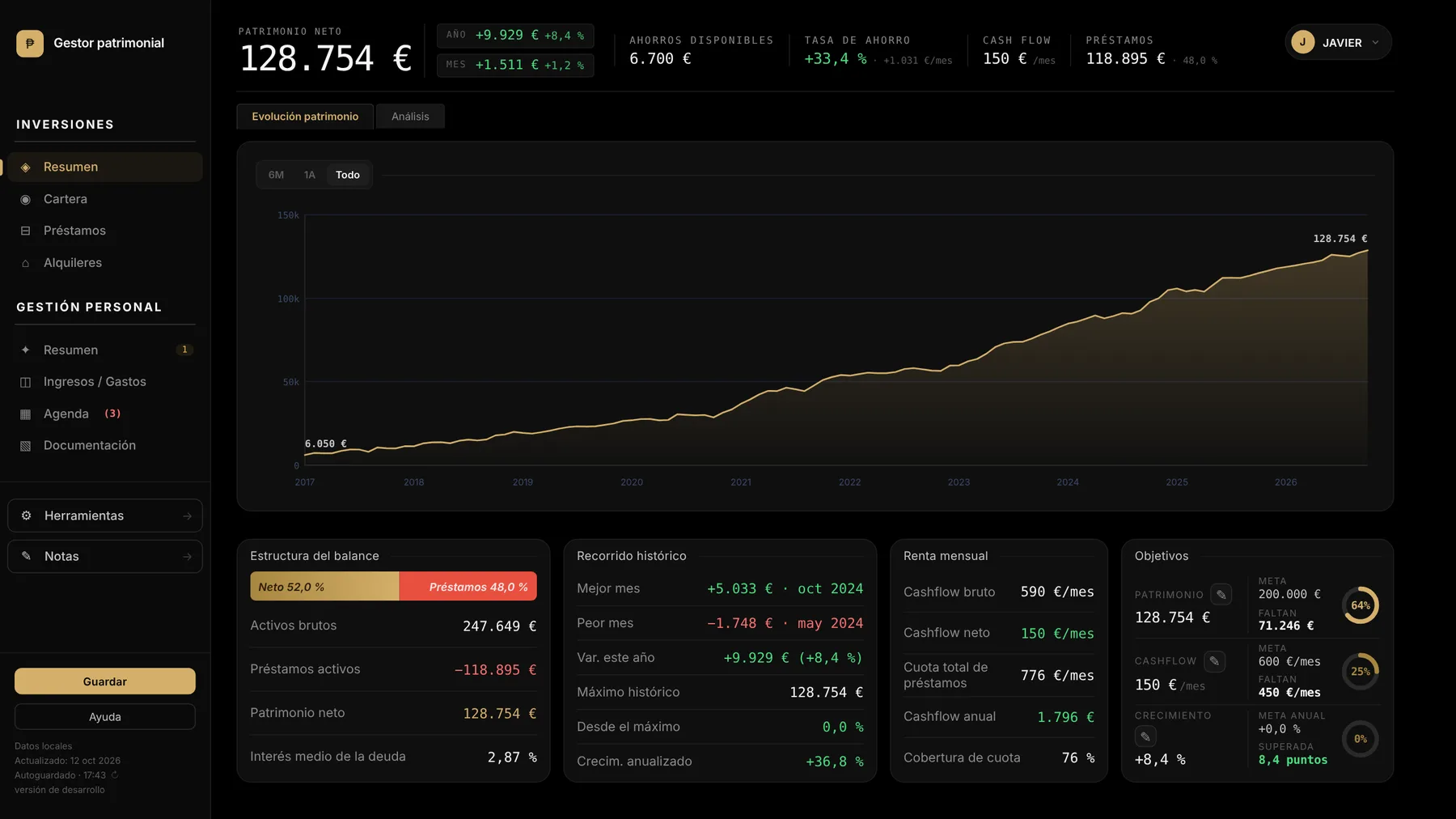
Task: Click the 64% patrimonio progress ring
Action: [x=1361, y=605]
